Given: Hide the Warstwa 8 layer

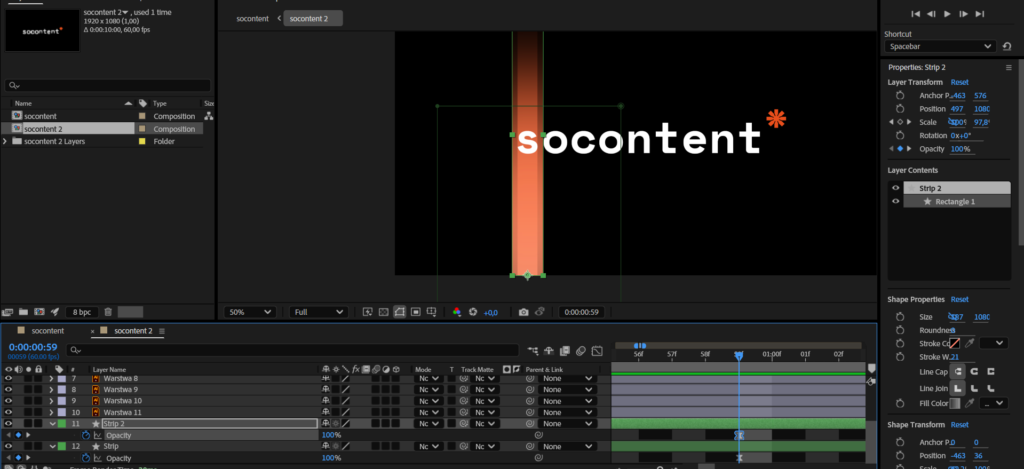Looking at the screenshot, I should click(8, 378).
